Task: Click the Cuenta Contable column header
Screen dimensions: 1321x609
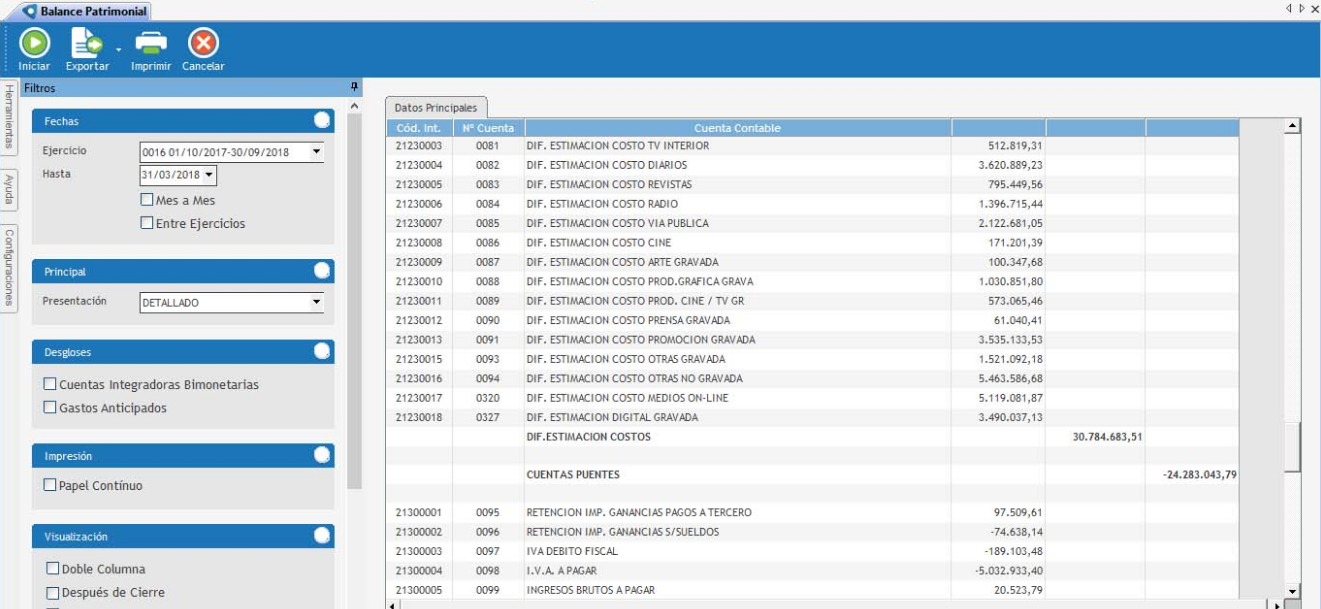Action: pyautogui.click(x=737, y=128)
